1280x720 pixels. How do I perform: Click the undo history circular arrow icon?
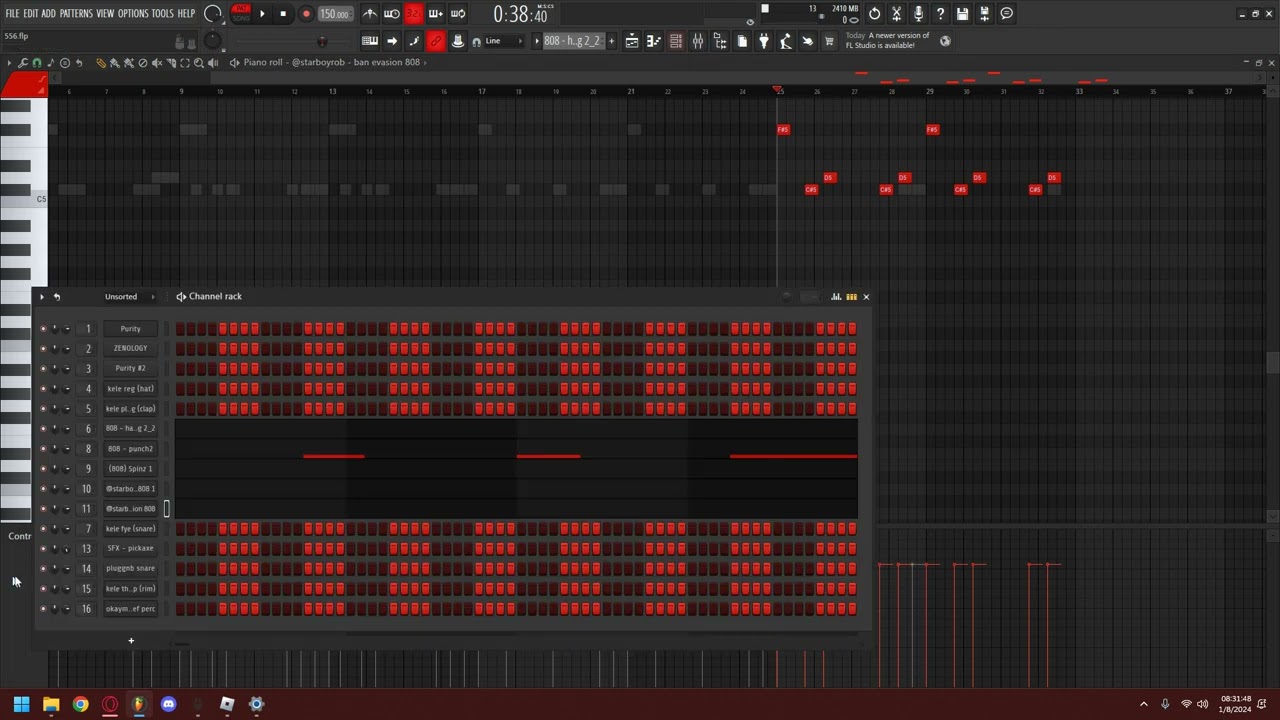click(x=874, y=14)
